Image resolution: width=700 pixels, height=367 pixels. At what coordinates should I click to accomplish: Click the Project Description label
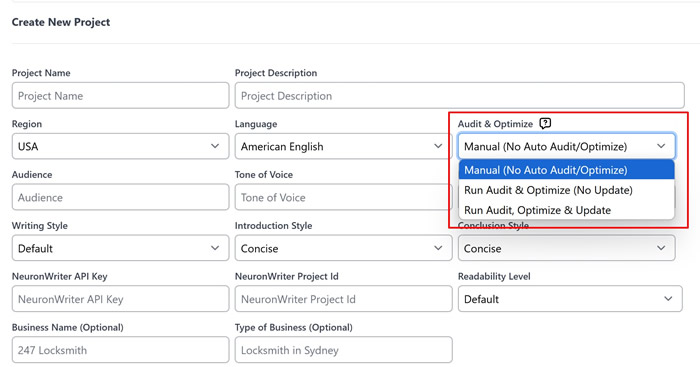276,73
